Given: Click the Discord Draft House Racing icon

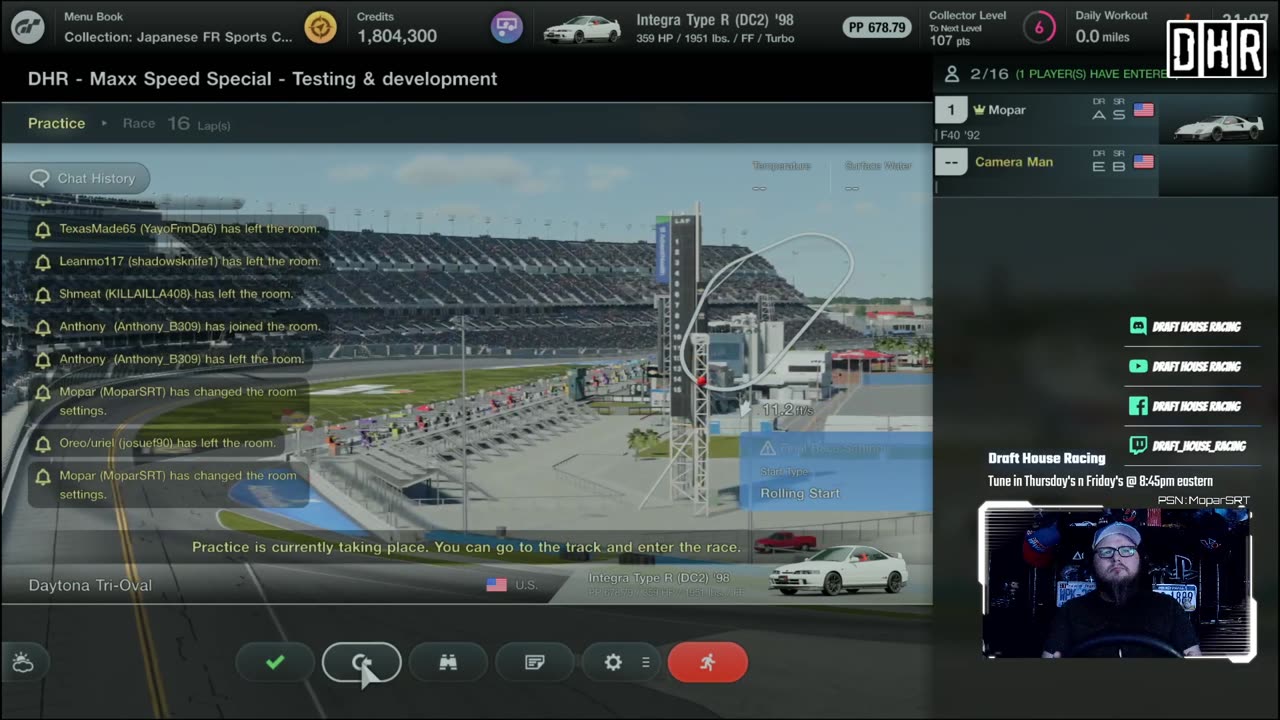Looking at the screenshot, I should [1138, 326].
